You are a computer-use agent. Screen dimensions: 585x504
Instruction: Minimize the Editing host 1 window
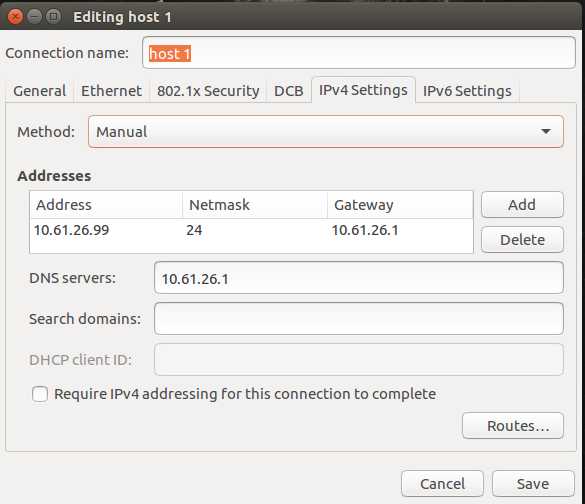35,17
